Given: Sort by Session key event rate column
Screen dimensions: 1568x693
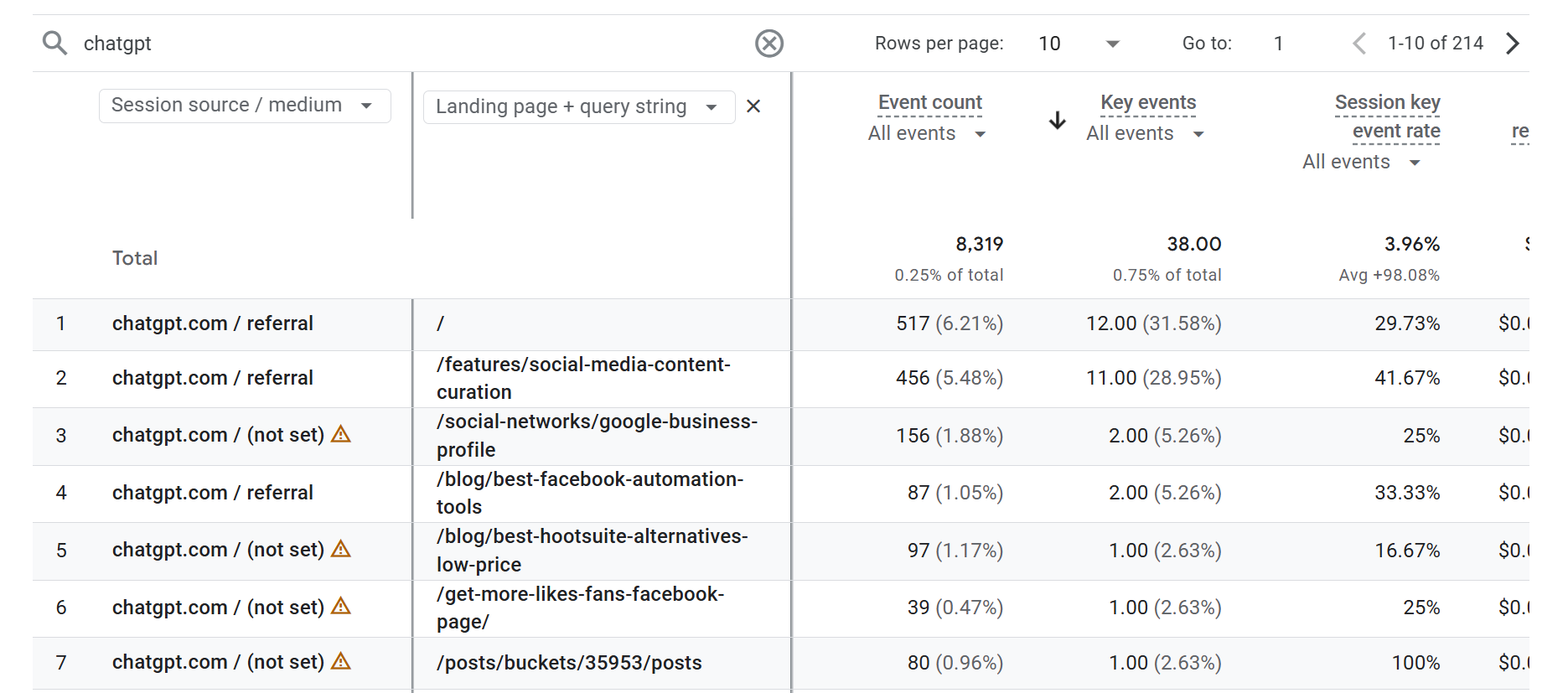Looking at the screenshot, I should coord(1388,116).
